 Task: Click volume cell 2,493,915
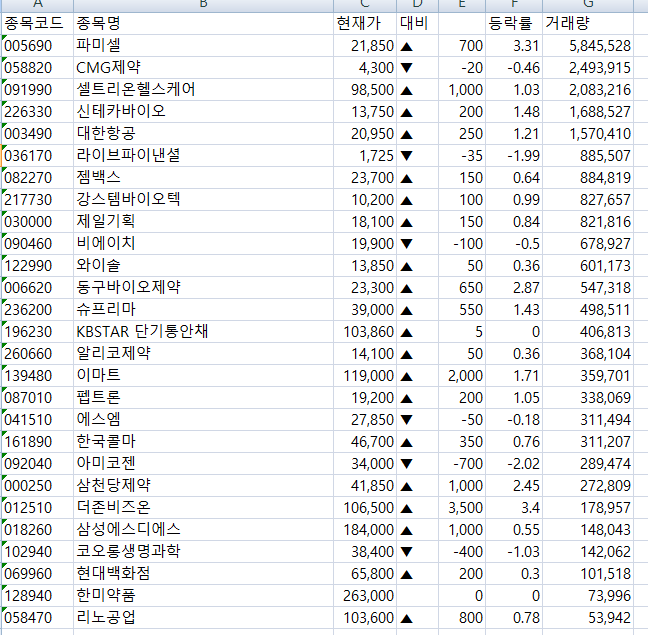point(588,67)
